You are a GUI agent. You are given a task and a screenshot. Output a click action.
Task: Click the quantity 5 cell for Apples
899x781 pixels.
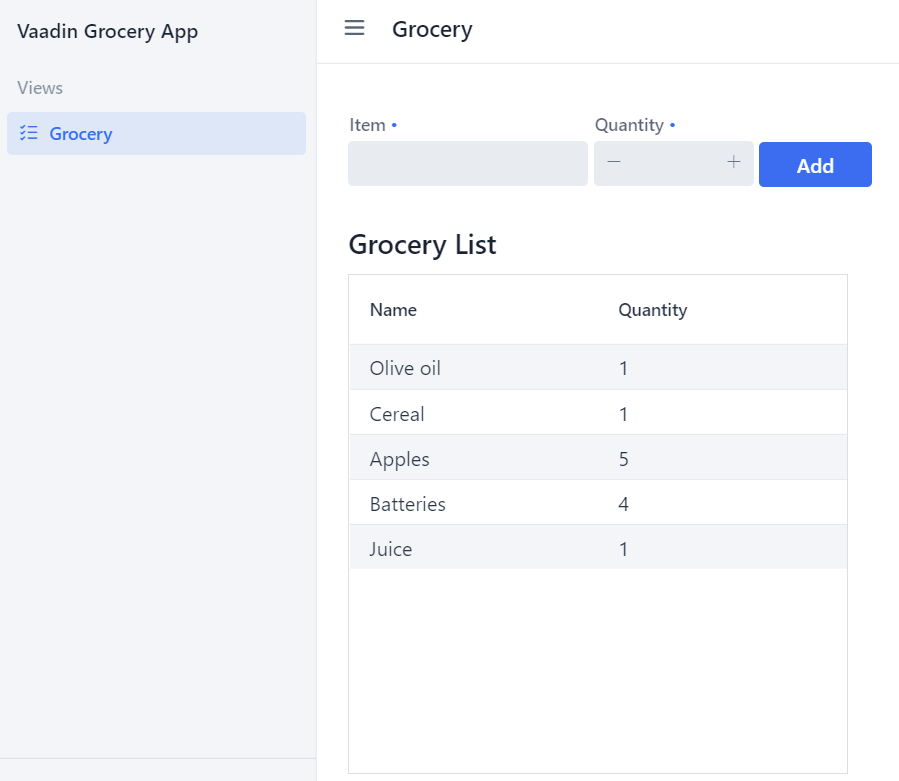pyautogui.click(x=624, y=459)
